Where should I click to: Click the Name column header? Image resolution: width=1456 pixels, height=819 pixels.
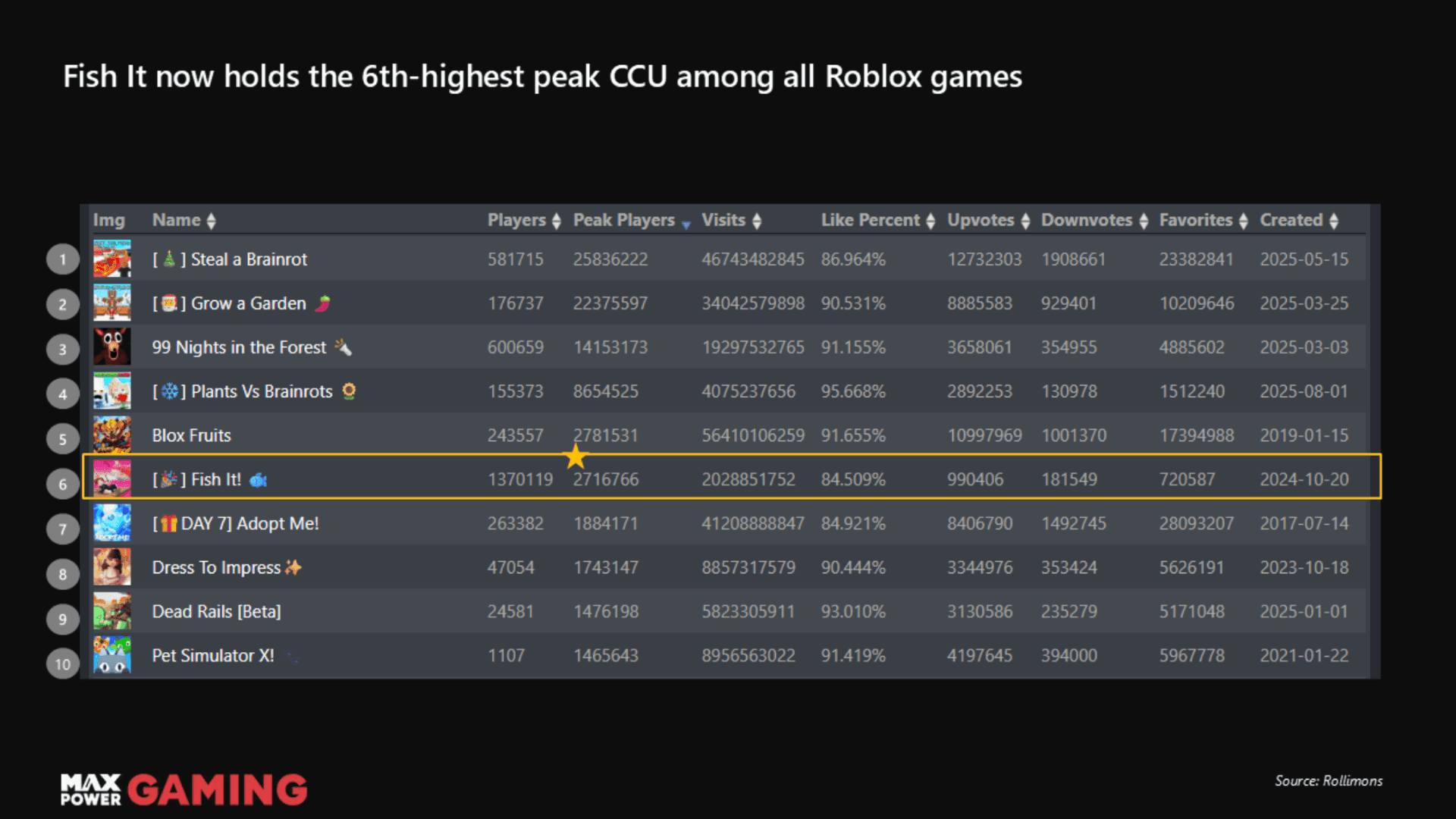click(x=176, y=220)
